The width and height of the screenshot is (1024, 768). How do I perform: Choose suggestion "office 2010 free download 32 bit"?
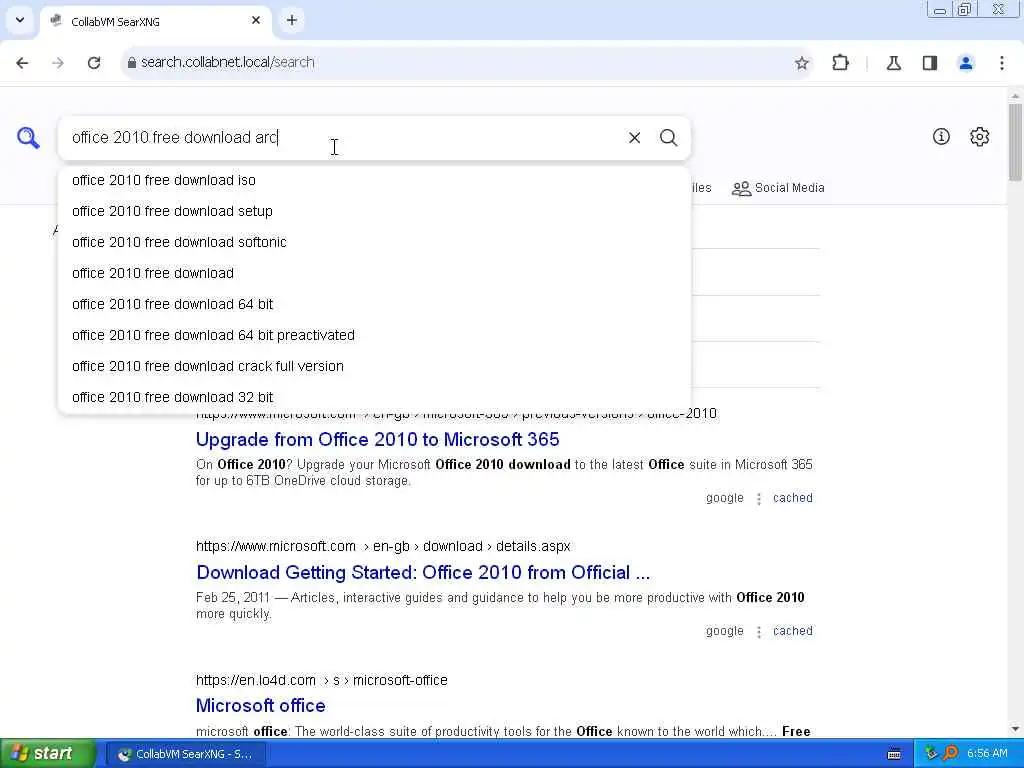point(374,397)
